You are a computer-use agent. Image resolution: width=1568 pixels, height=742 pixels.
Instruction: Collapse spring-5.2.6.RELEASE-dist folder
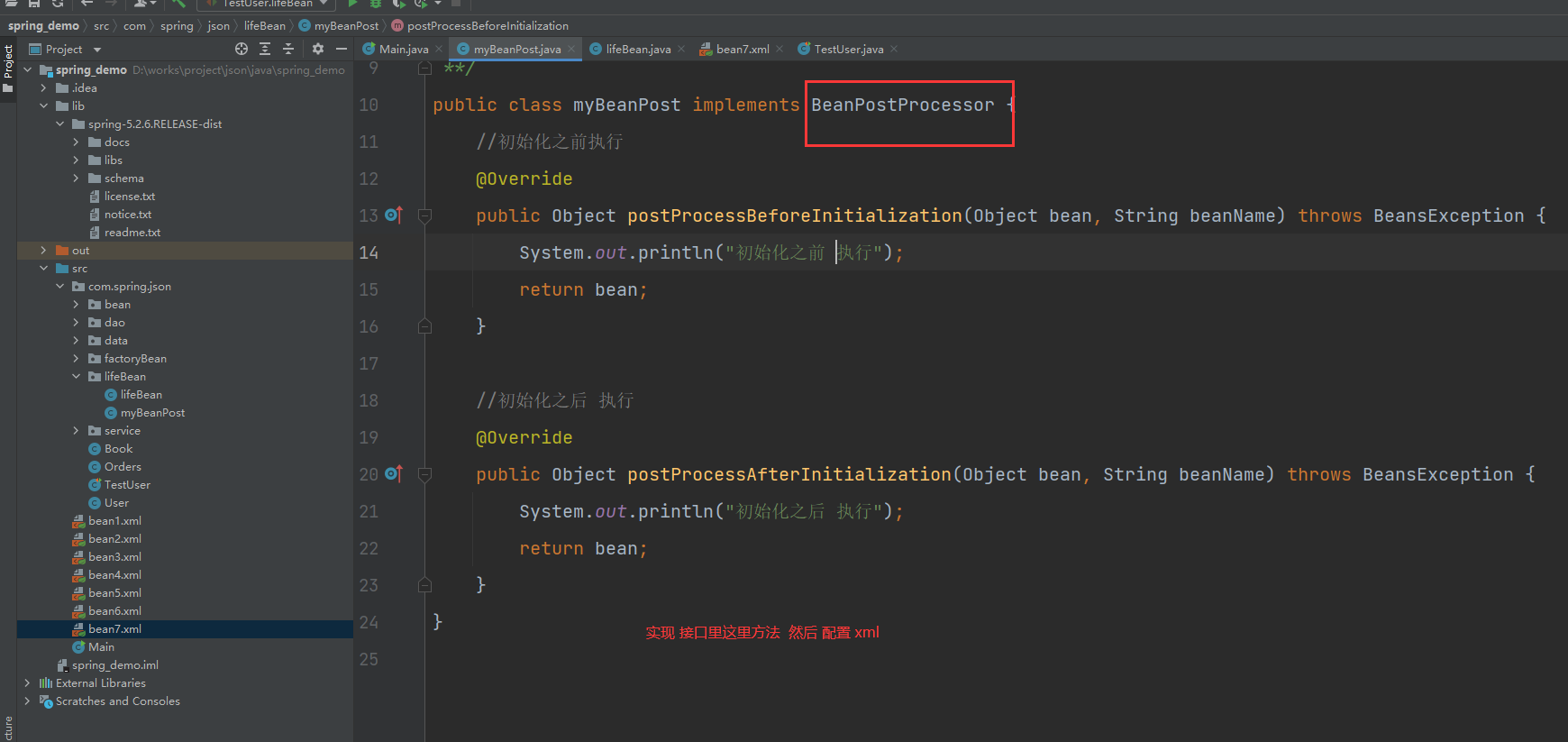[x=59, y=124]
